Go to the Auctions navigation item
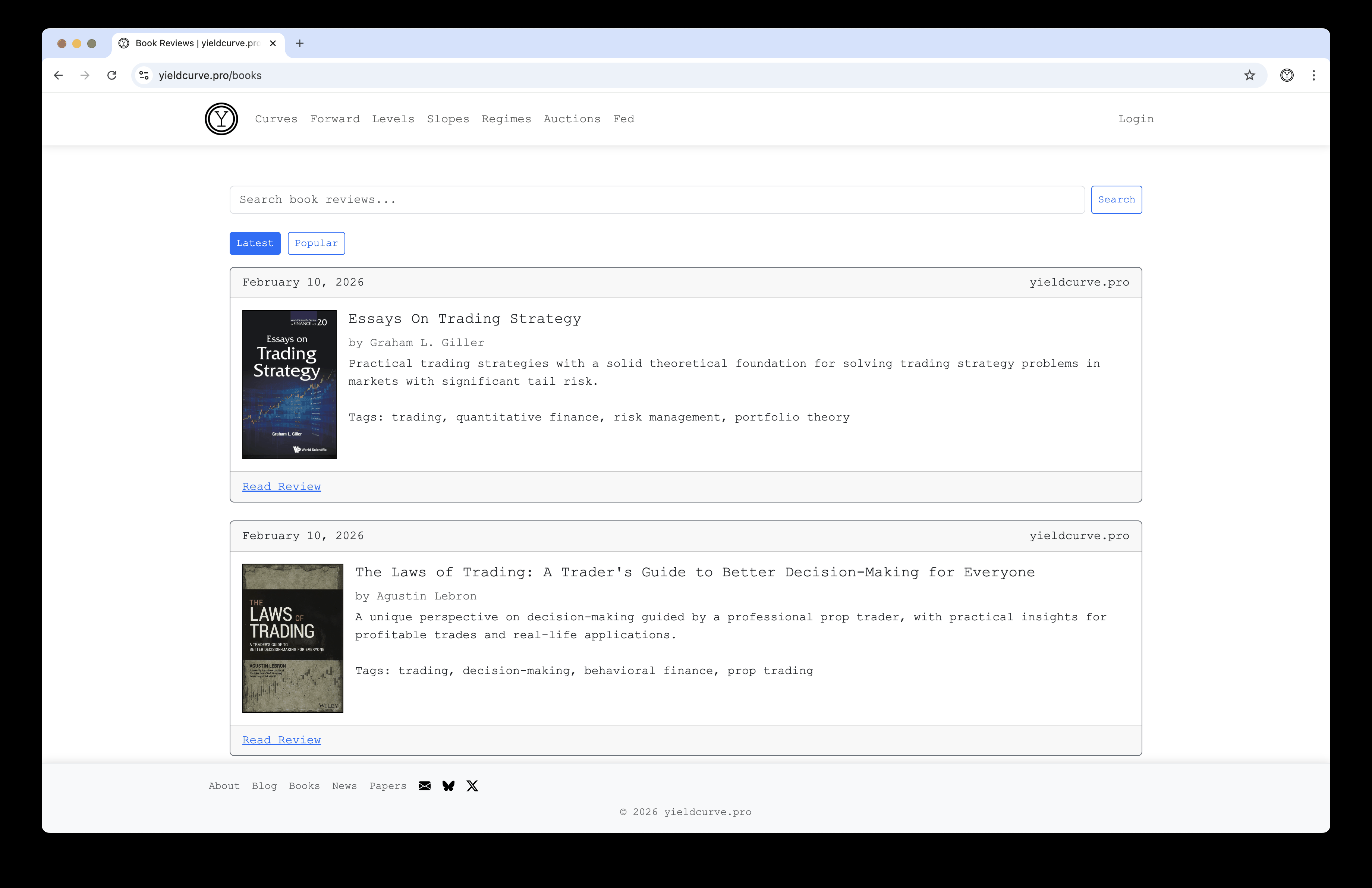Image resolution: width=1372 pixels, height=888 pixels. [571, 119]
